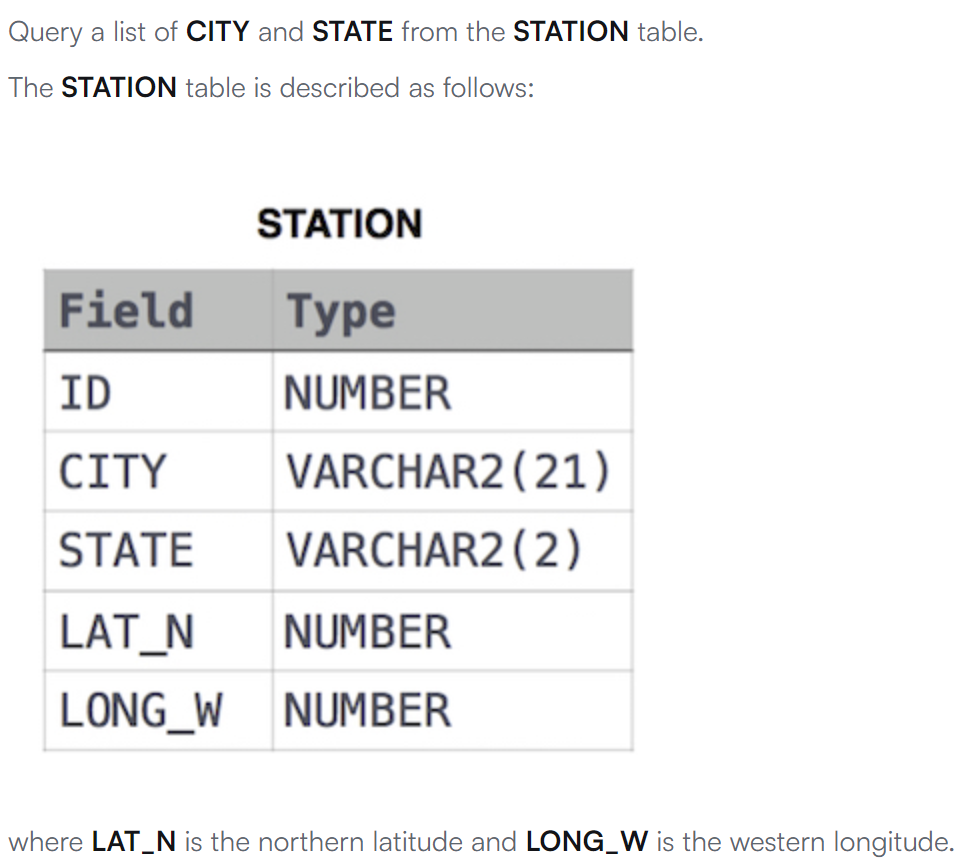Click the NUMBER type for LONG_W row

[453, 710]
